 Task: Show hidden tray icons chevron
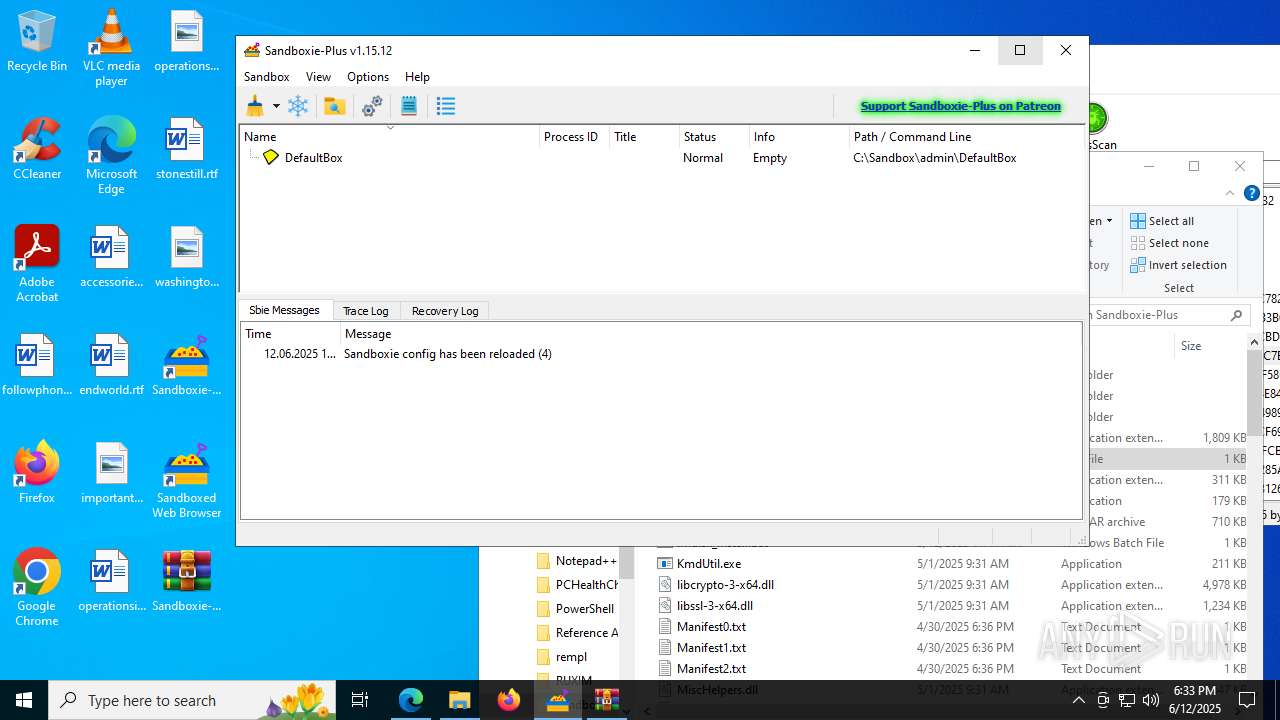pos(1078,700)
